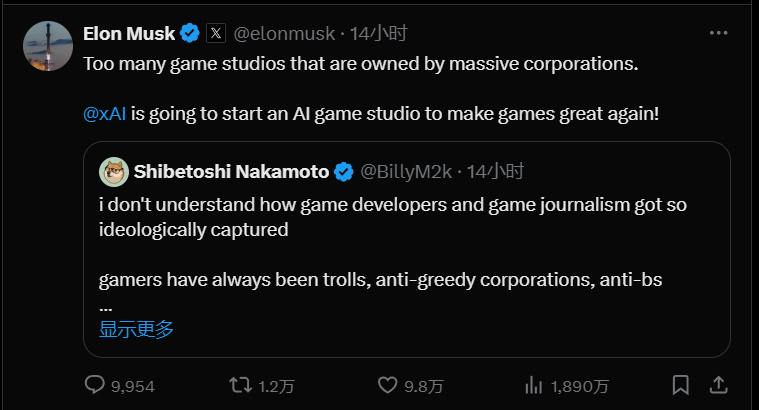Viewport: 759px width, 410px height.
Task: Click the share upload icon
Action: click(x=717, y=385)
